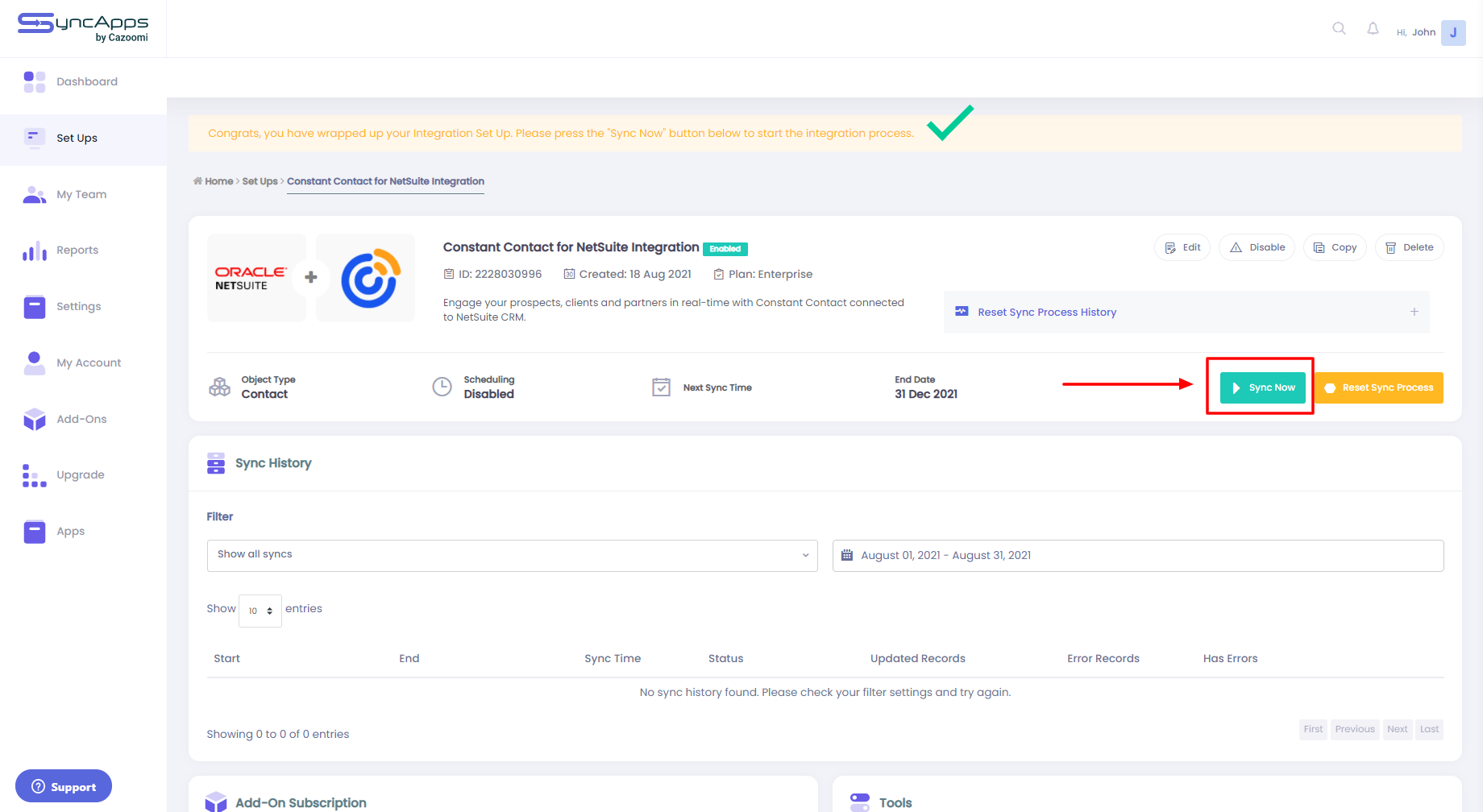Click the Previous pagination button
The image size is (1483, 812).
1355,729
